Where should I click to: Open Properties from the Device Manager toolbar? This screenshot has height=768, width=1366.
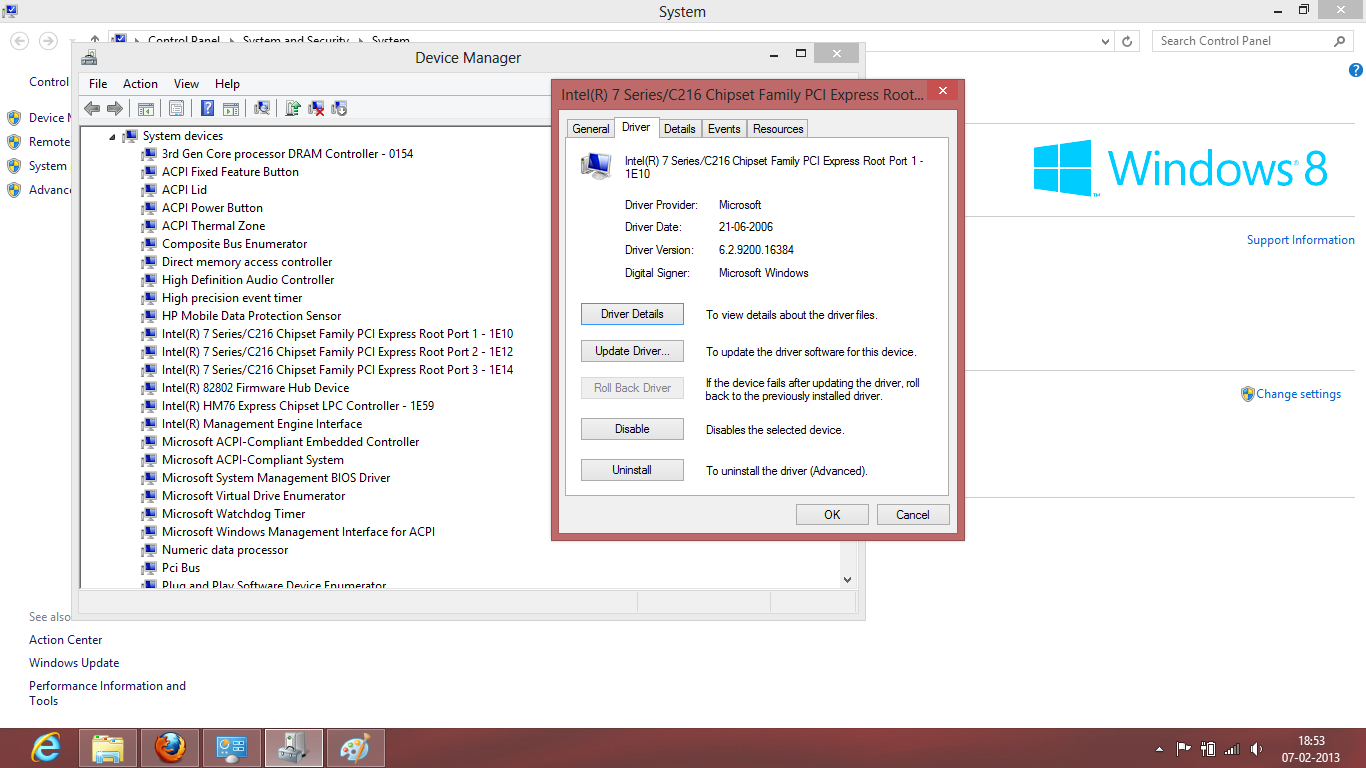[177, 108]
